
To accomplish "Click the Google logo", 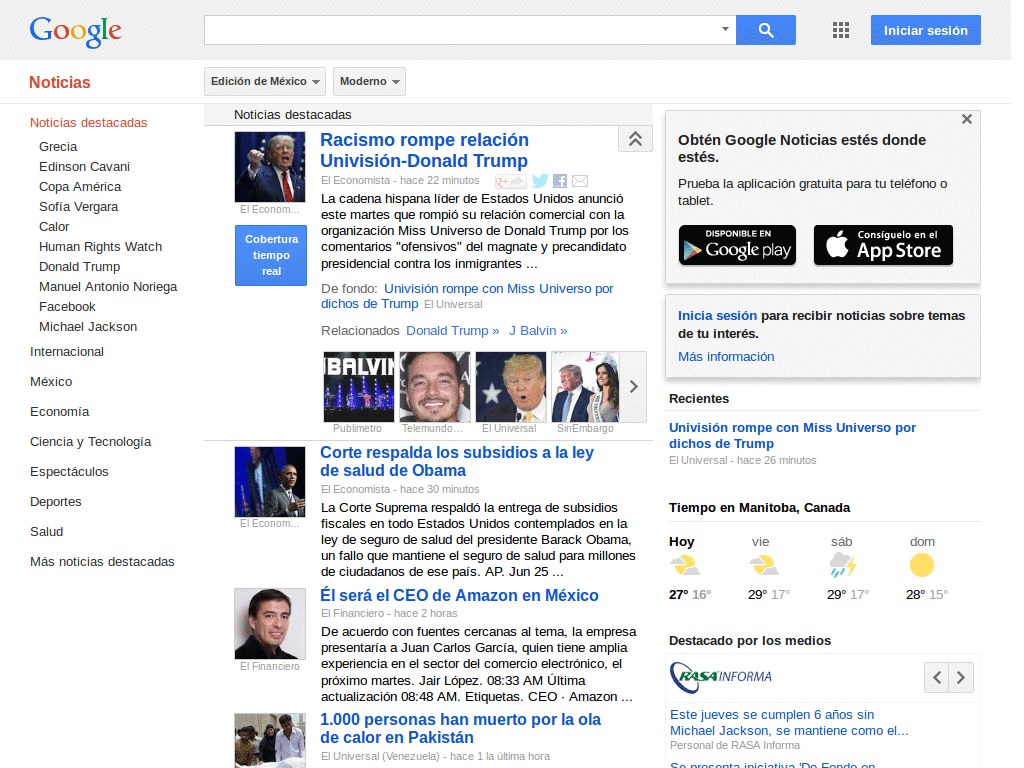I will coord(76,31).
